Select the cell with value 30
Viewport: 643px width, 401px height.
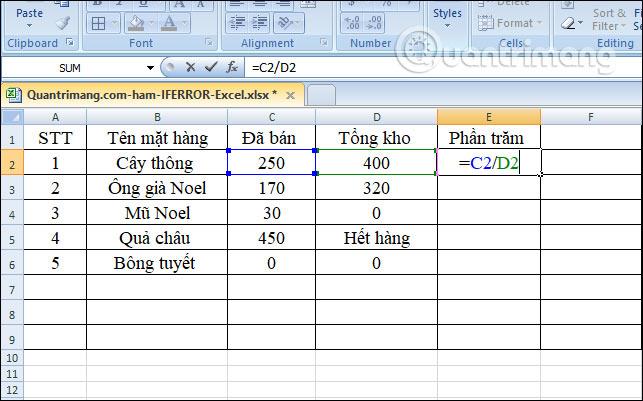(x=271, y=213)
